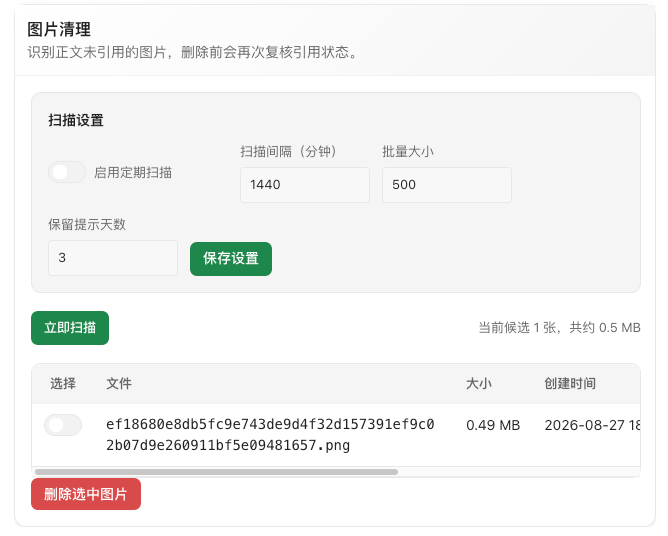Click the 扫描间隔（分钟） field label
The image size is (668, 536).
[x=288, y=151]
